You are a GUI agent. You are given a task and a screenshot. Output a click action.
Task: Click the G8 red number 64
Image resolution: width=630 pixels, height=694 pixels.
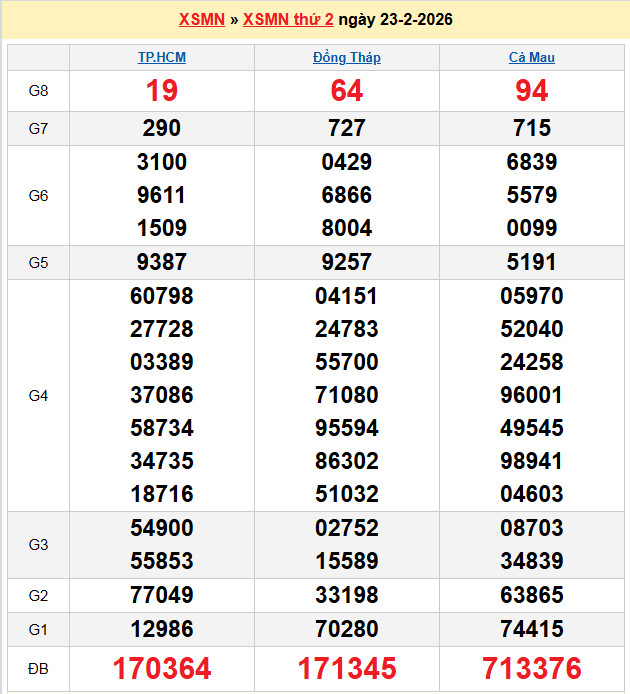click(x=347, y=91)
